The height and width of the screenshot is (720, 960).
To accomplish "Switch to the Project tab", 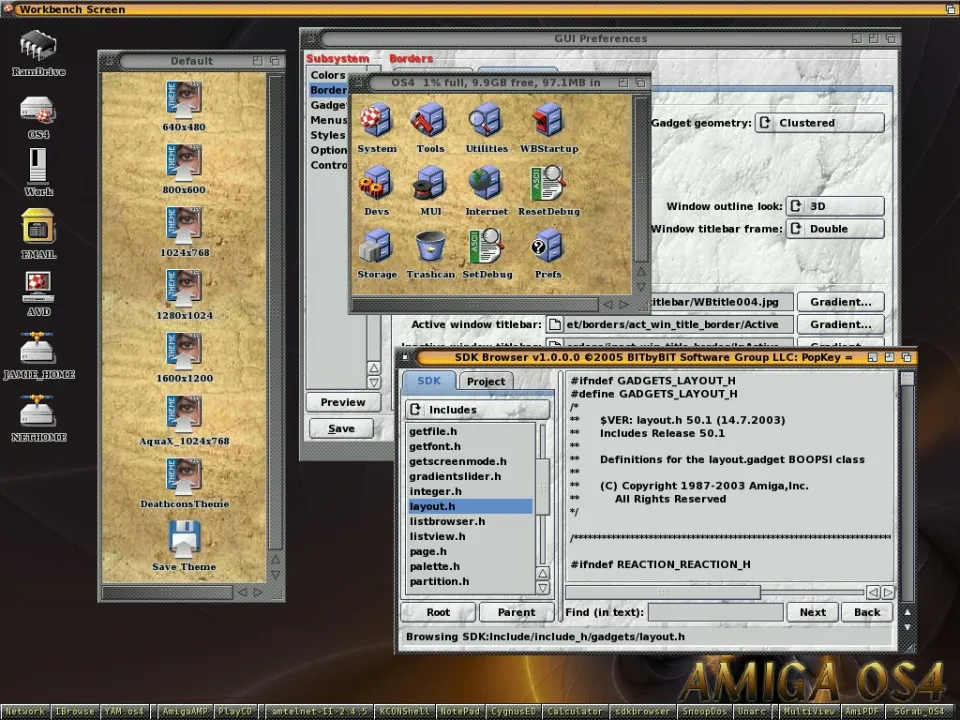I will 486,381.
